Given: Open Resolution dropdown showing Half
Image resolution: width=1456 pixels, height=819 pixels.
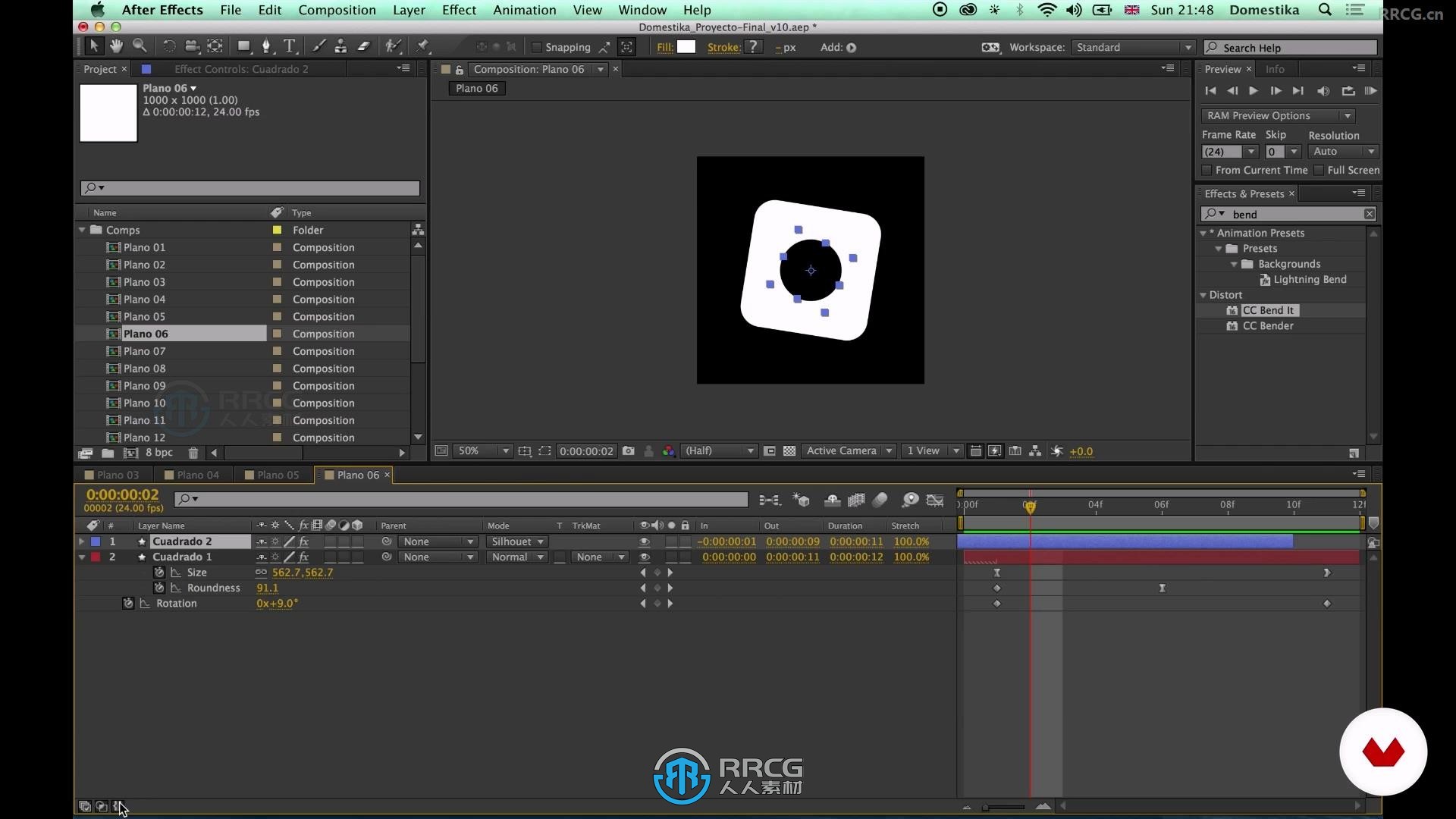Looking at the screenshot, I should coord(718,451).
